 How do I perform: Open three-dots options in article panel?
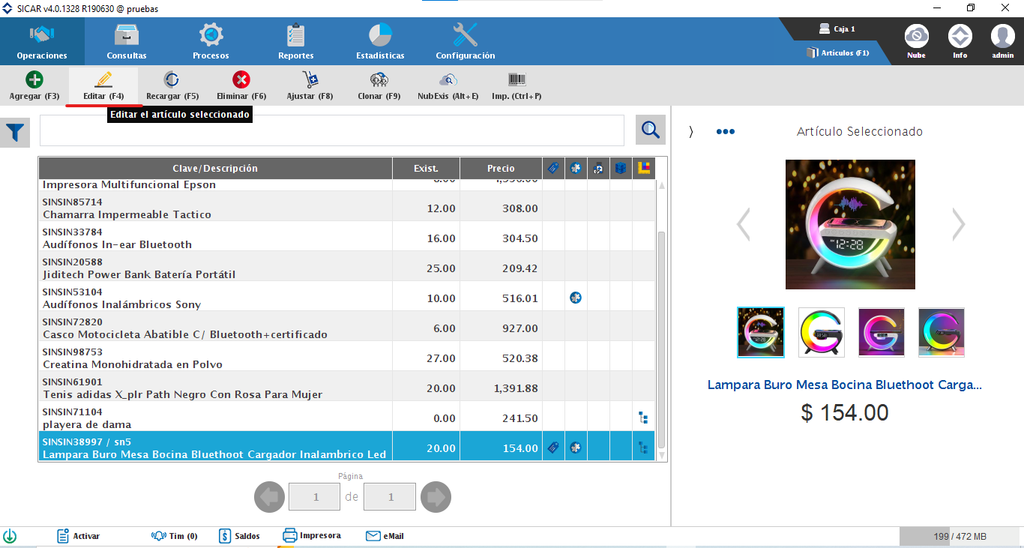point(725,132)
